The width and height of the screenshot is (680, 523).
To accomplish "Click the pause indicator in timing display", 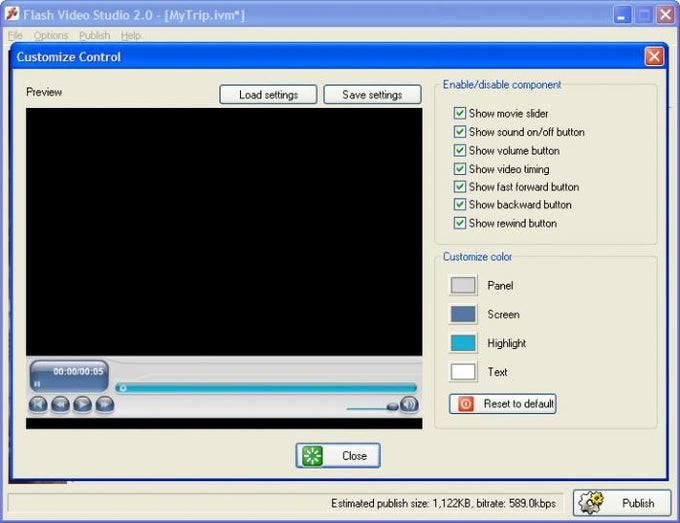I will click(x=37, y=384).
